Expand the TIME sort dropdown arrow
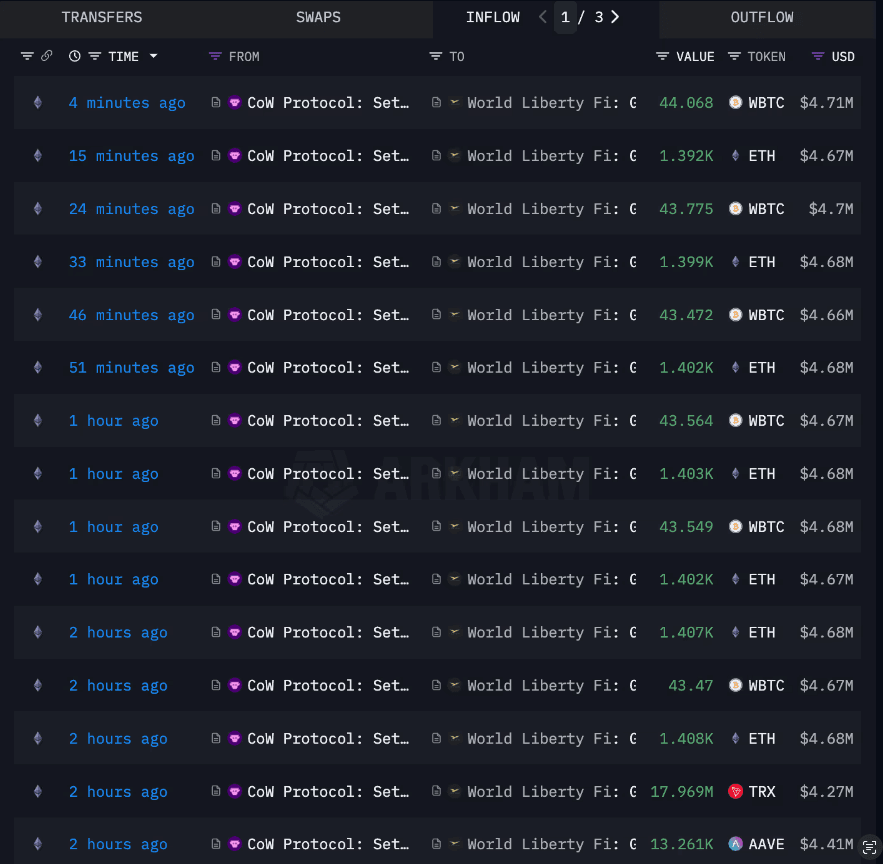Screen dimensions: 883x864 coord(153,56)
